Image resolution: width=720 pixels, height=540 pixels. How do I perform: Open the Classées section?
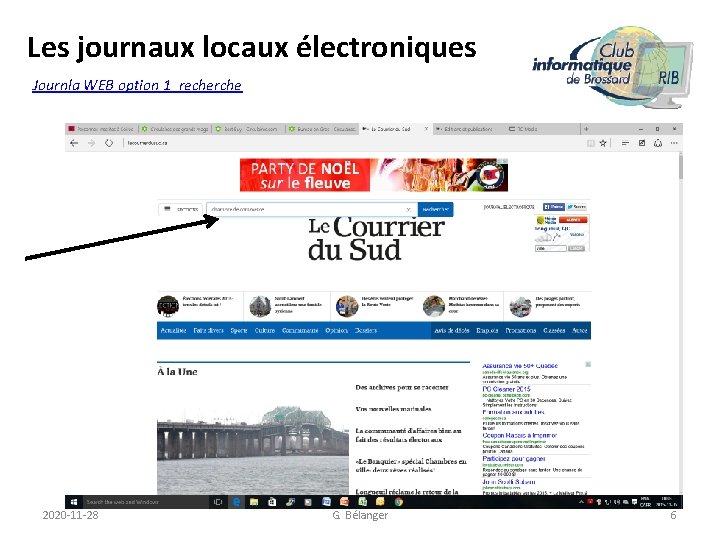click(554, 331)
